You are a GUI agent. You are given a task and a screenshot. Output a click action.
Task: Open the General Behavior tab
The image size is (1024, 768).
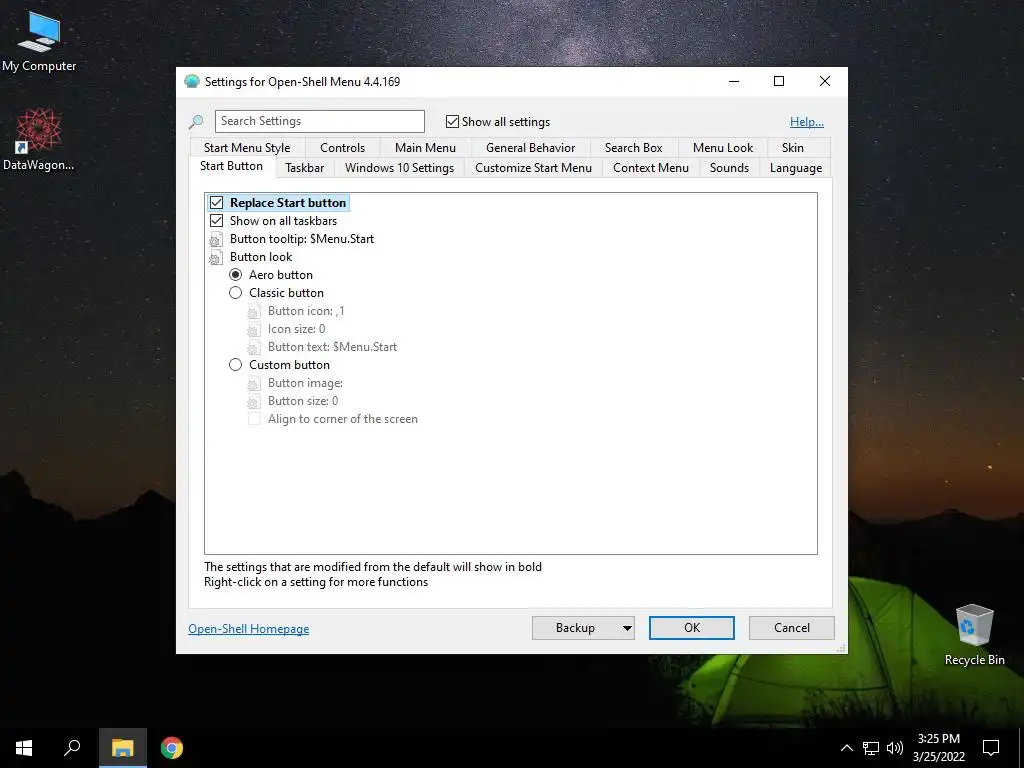pos(530,148)
